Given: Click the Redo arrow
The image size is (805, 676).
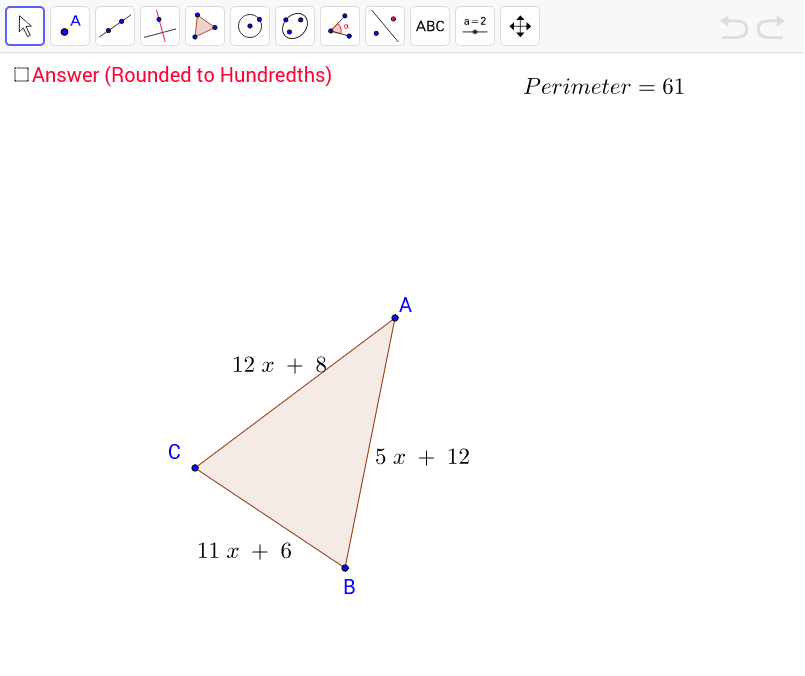Looking at the screenshot, I should [x=771, y=27].
